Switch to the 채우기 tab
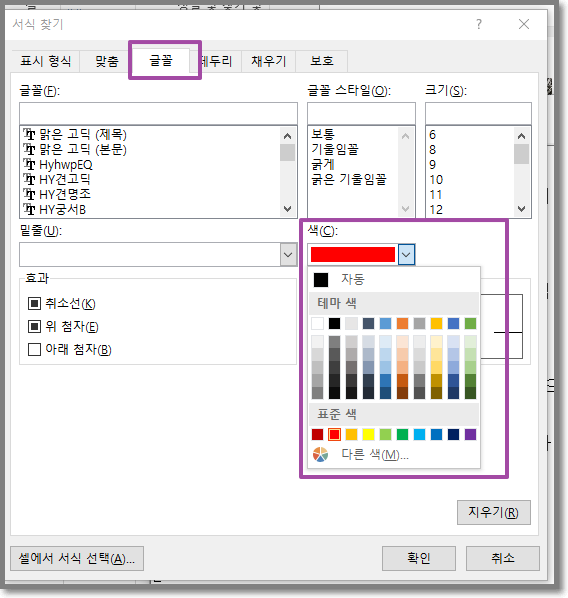 [x=269, y=61]
